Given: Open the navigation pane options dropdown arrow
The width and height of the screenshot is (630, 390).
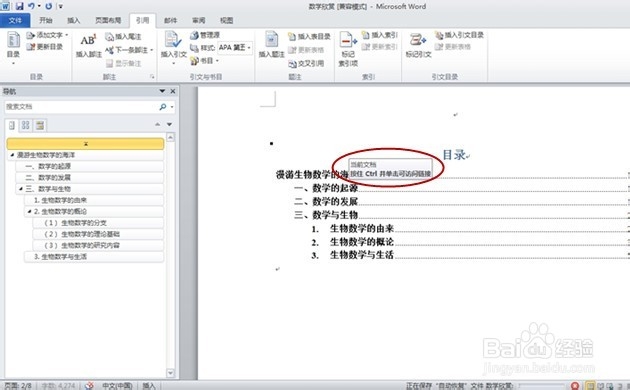Looking at the screenshot, I should point(162,91).
